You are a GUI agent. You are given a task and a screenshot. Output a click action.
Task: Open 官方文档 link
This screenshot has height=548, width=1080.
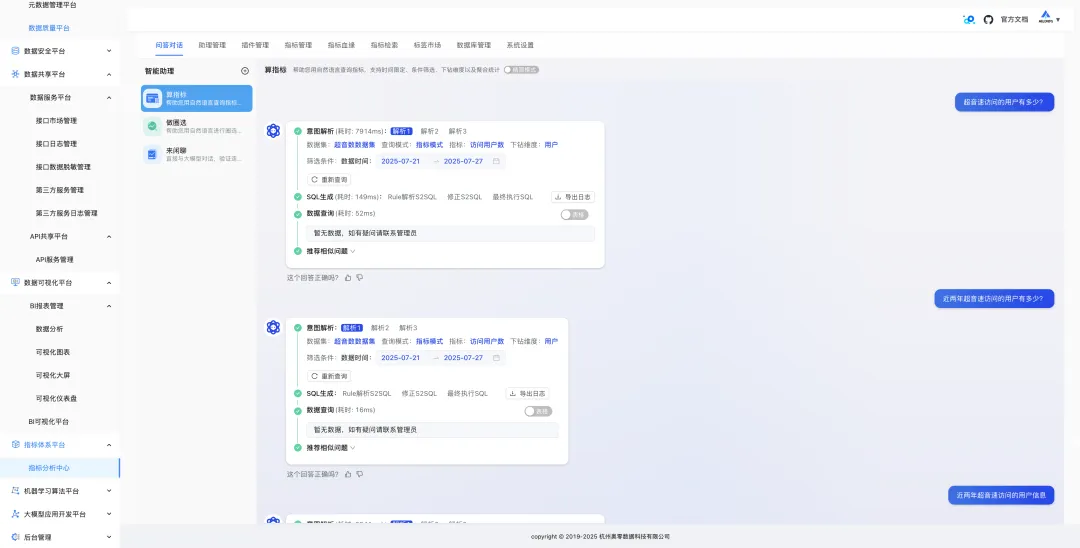pos(1014,19)
